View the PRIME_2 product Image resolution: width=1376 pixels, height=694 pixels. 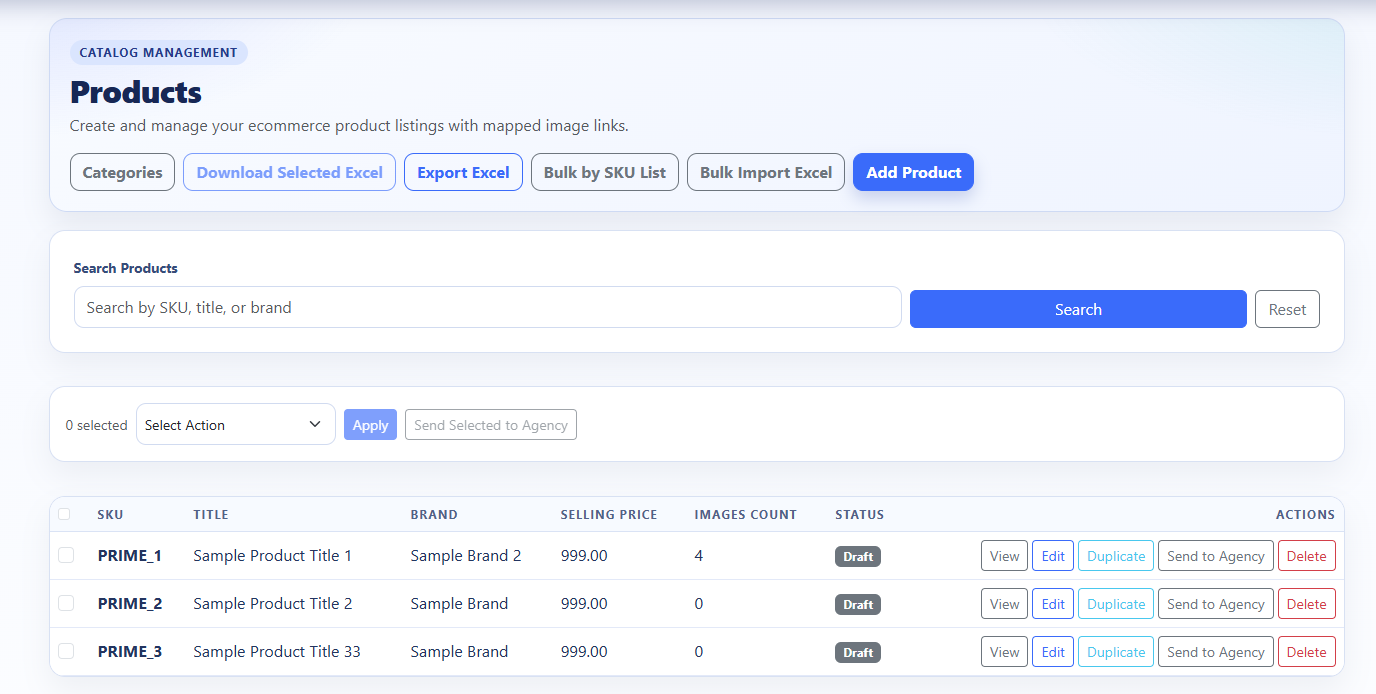tap(1004, 604)
